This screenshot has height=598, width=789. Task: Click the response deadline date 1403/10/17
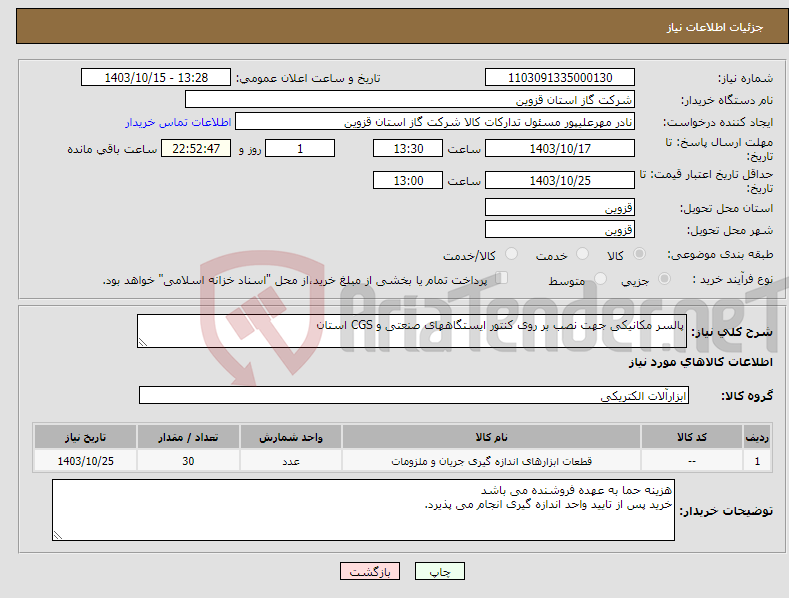tap(560, 148)
